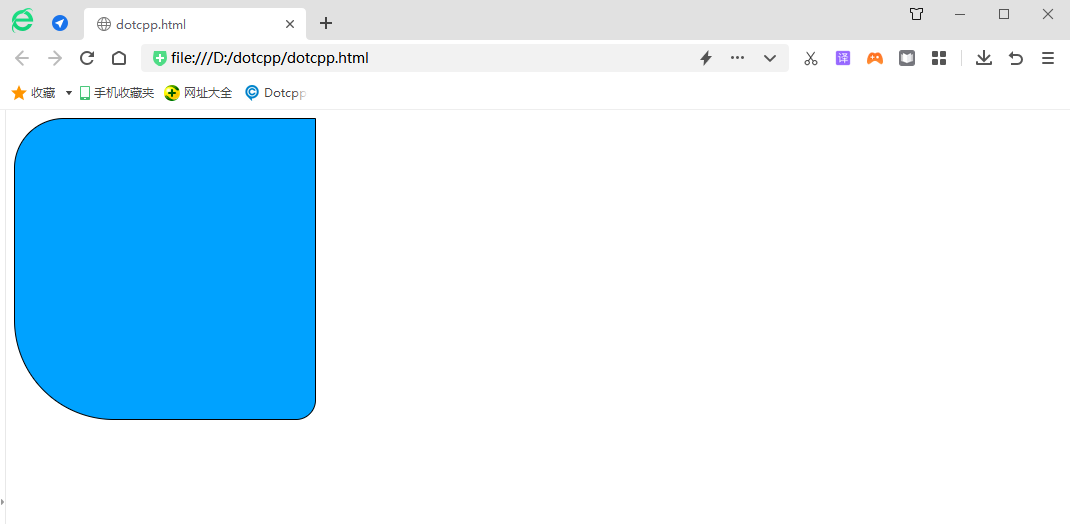This screenshot has height=524, width=1070.
Task: Open the orange game controller icon
Action: (875, 58)
